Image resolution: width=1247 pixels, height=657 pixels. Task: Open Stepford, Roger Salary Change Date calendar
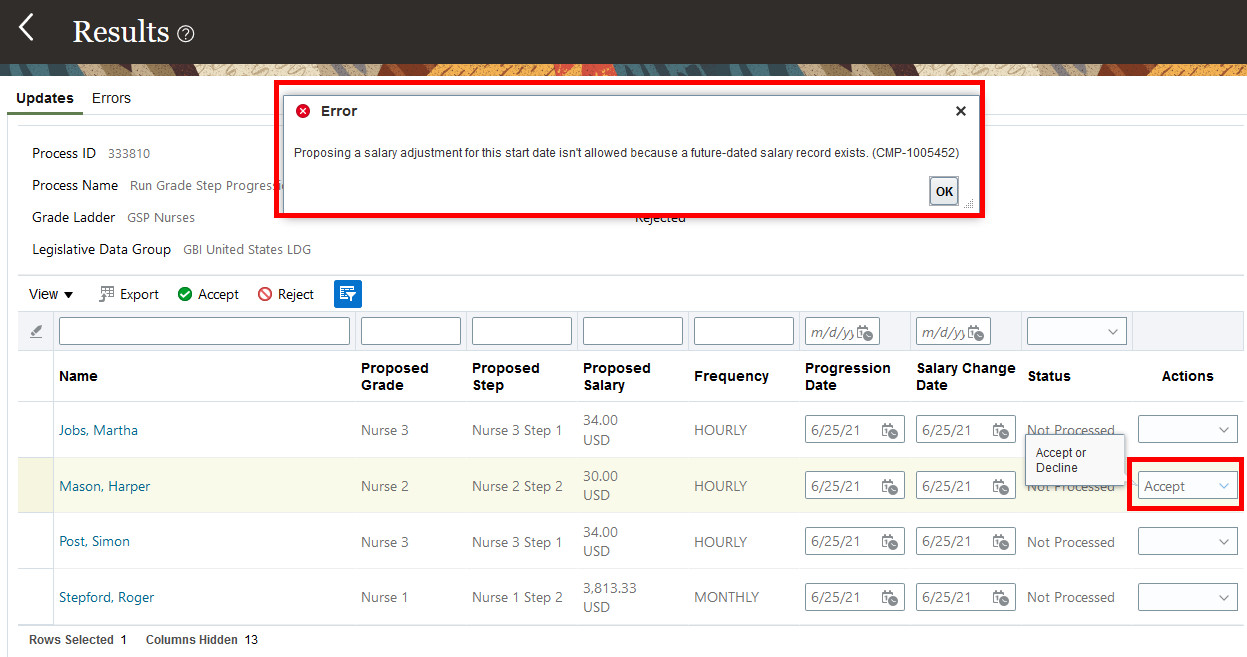(x=1000, y=597)
